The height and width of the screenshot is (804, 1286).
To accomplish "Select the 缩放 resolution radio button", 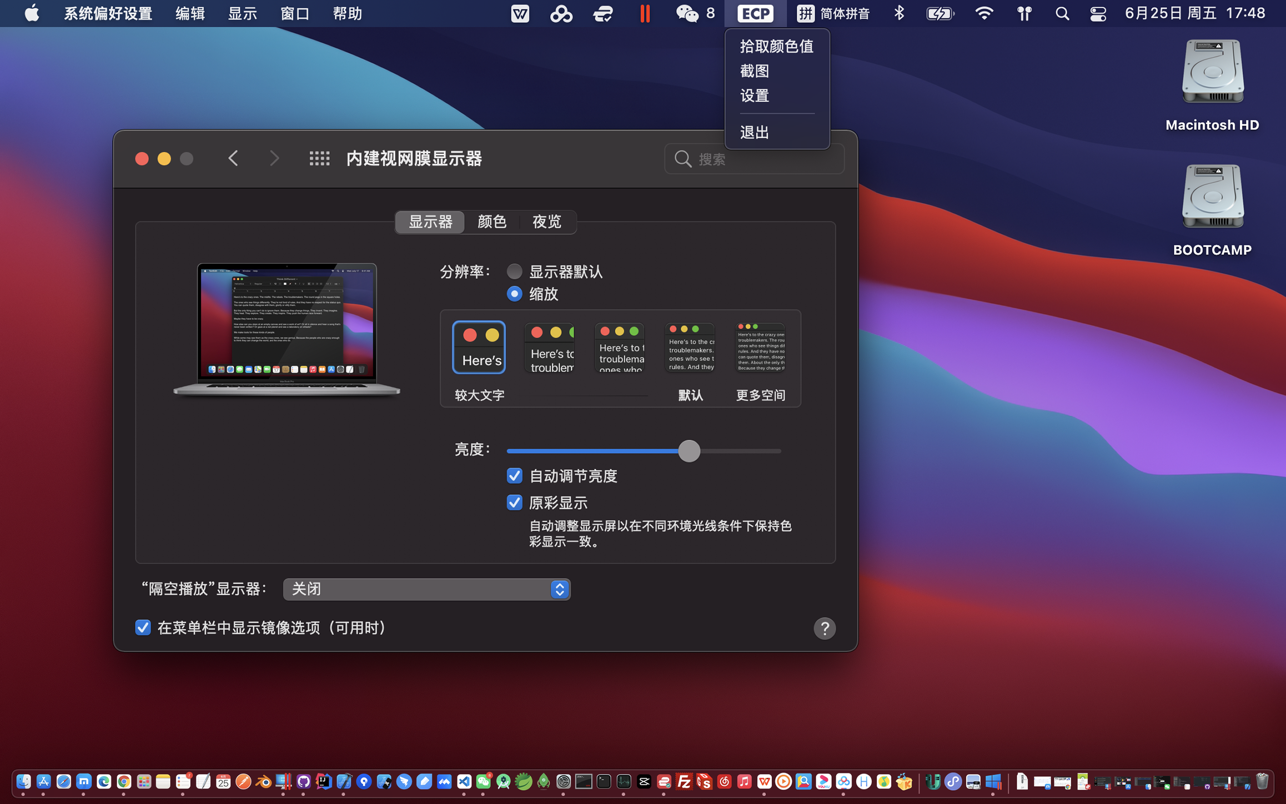I will point(514,294).
